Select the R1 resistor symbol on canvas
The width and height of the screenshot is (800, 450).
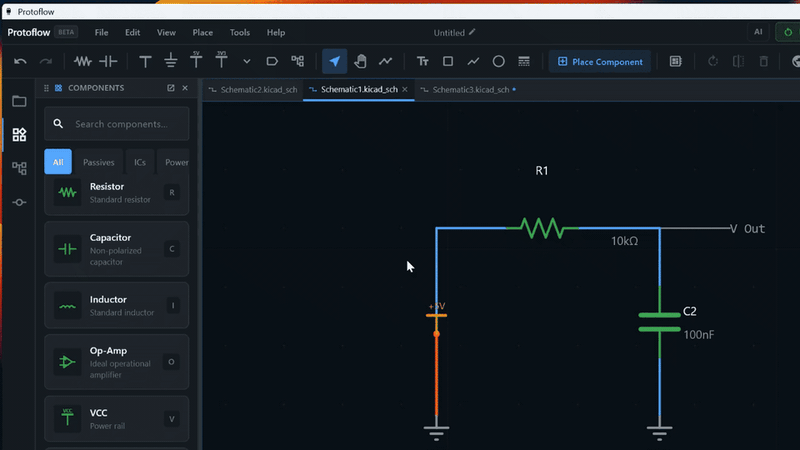point(542,228)
